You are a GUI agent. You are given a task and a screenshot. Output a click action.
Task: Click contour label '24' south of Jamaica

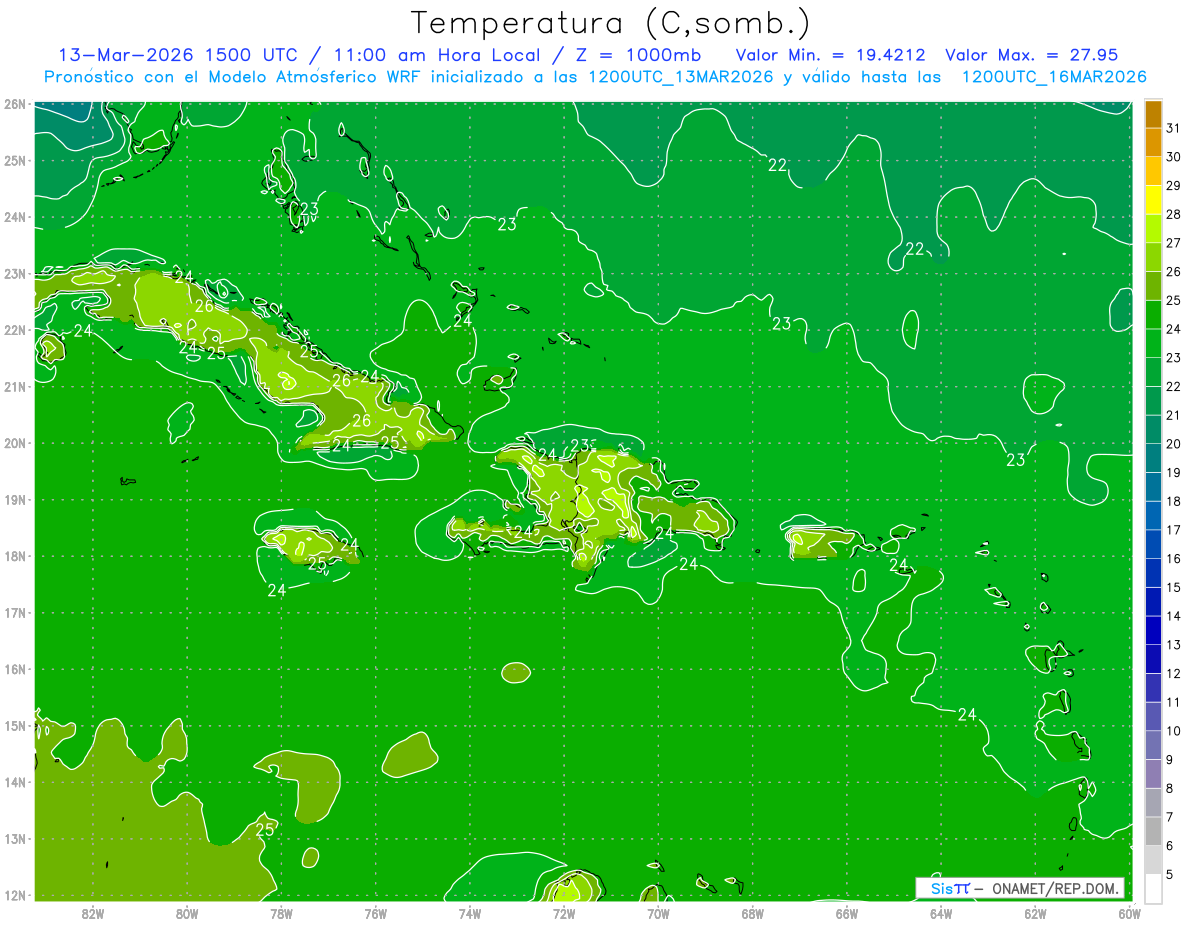[x=277, y=590]
